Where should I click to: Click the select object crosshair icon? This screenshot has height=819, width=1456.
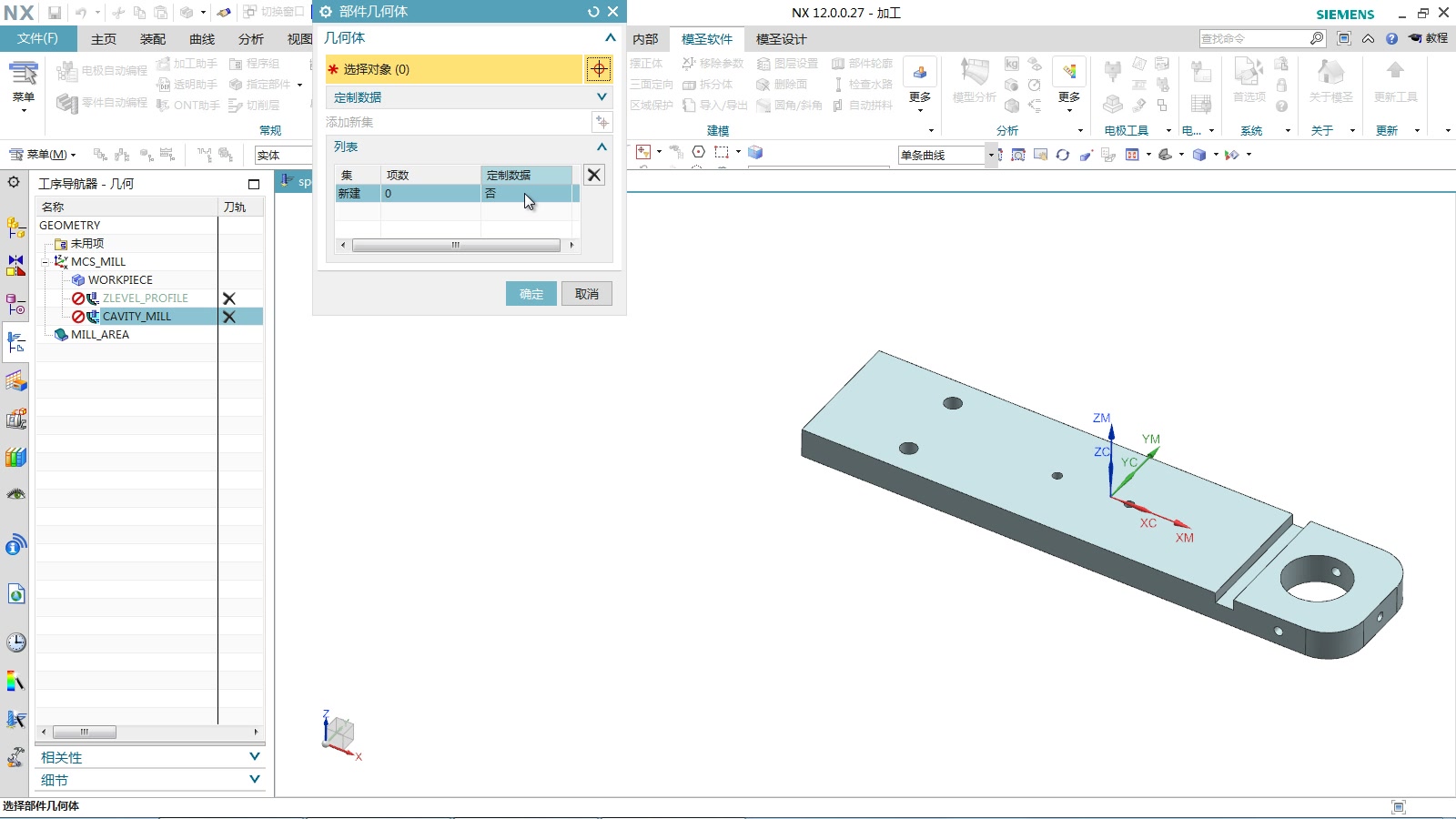pyautogui.click(x=599, y=69)
